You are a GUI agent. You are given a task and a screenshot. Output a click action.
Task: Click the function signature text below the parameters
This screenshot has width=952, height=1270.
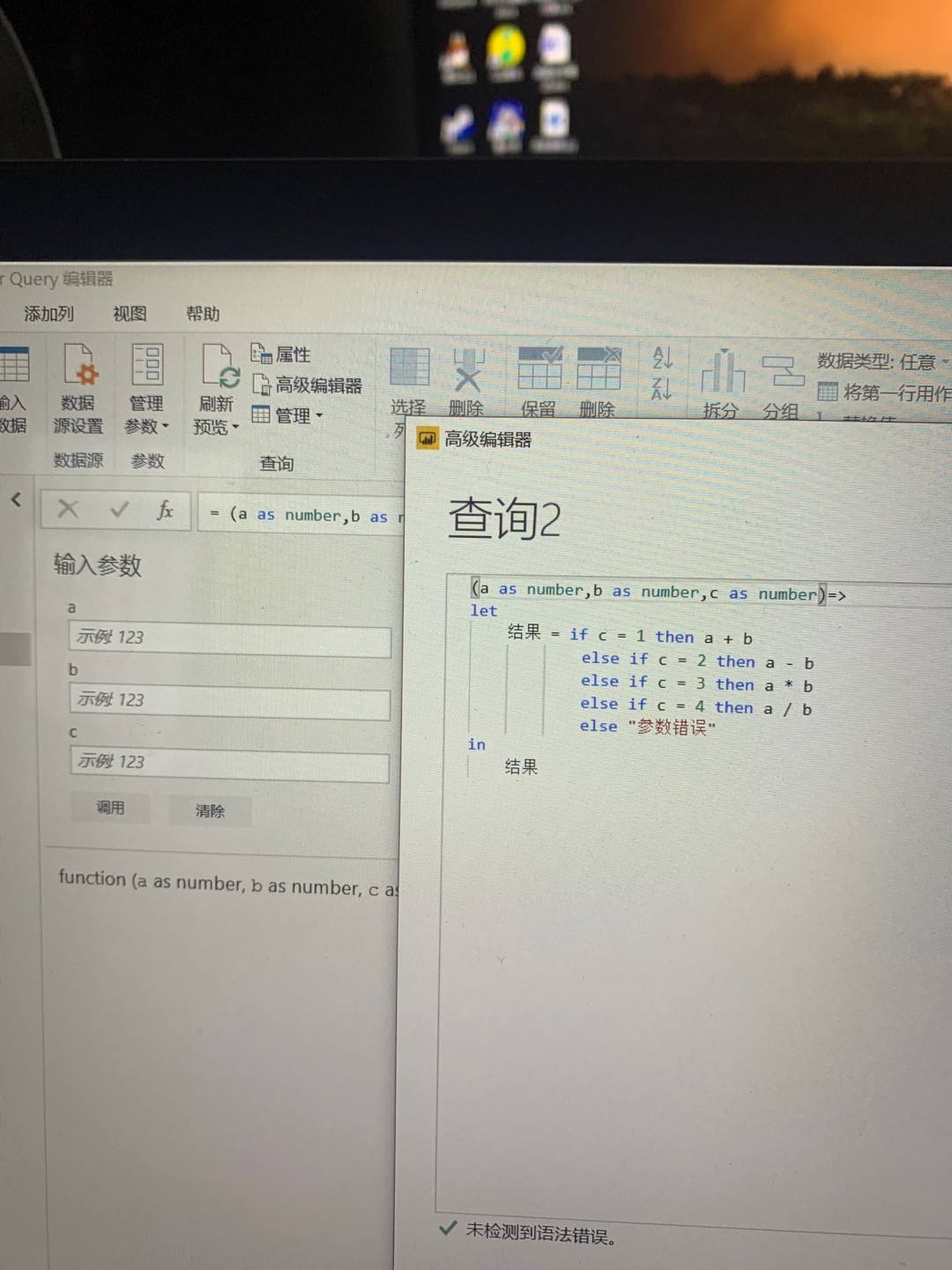pos(227,884)
